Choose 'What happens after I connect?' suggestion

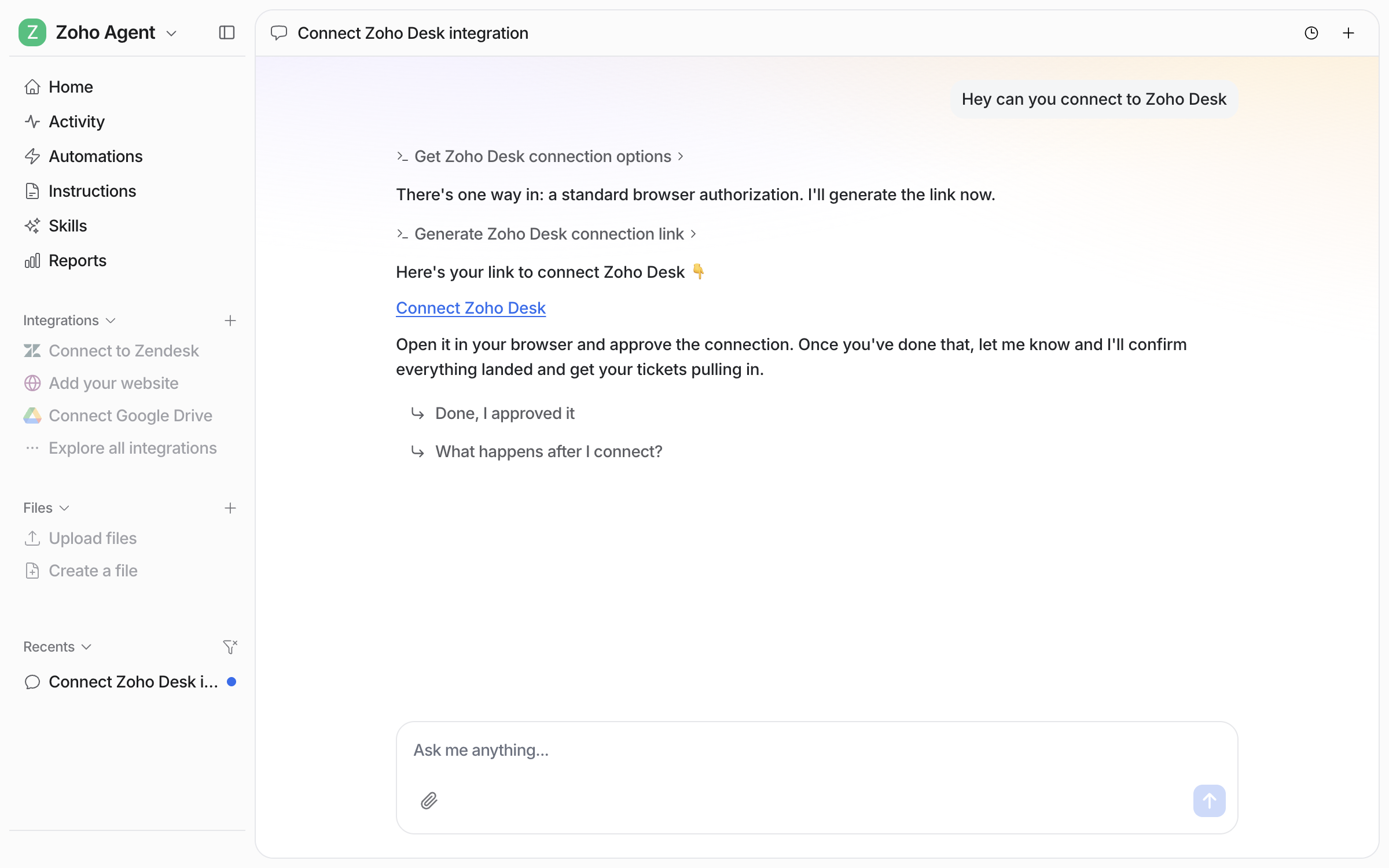pos(549,451)
